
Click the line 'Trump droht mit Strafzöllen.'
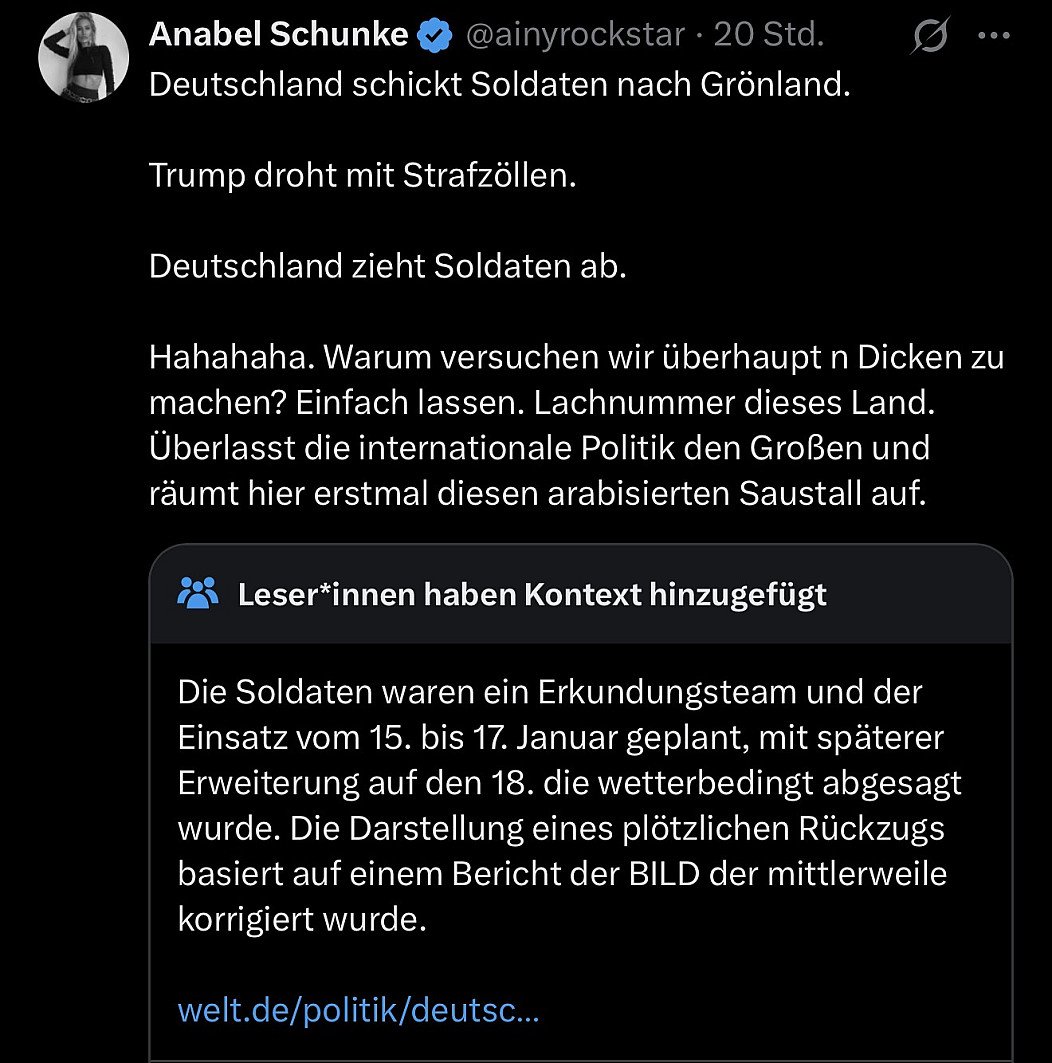(x=363, y=176)
